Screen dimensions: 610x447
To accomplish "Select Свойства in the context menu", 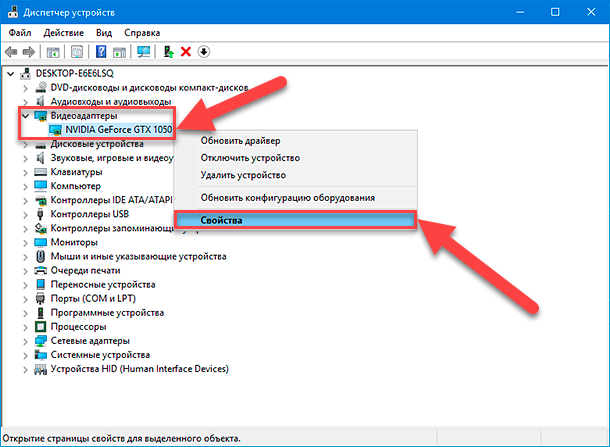I will (x=296, y=220).
